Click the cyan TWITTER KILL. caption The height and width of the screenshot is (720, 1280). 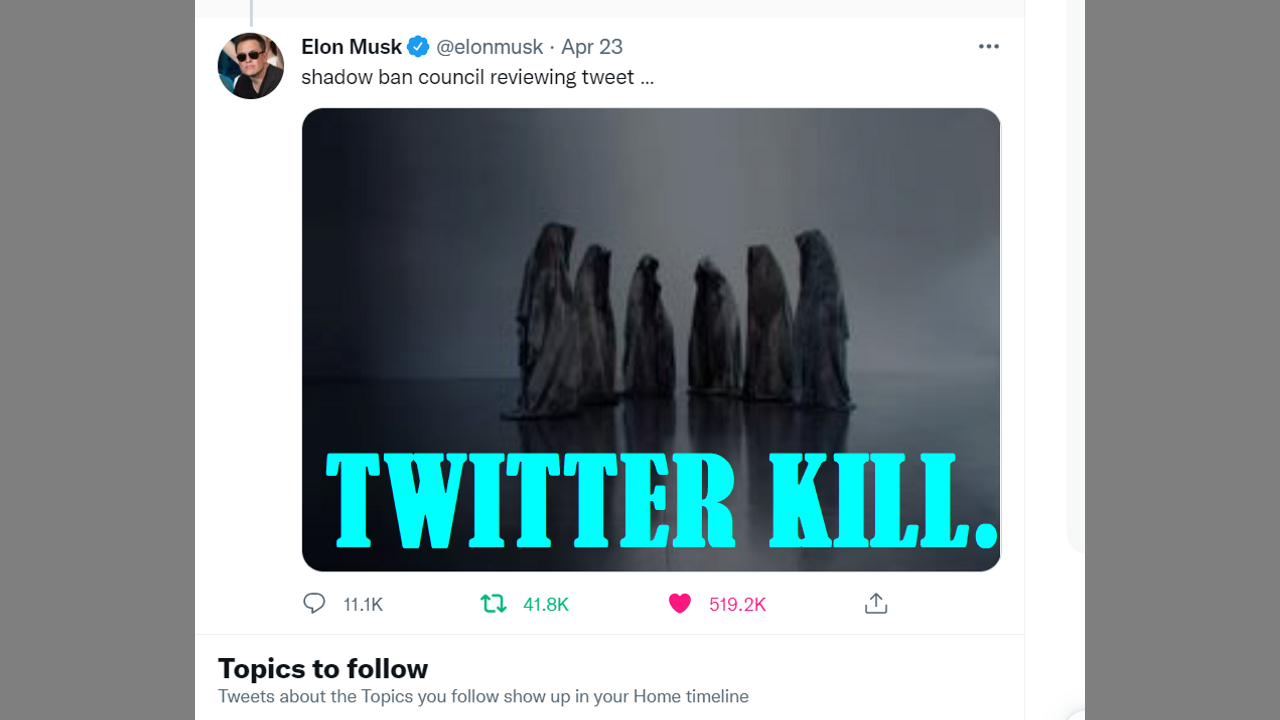click(662, 501)
